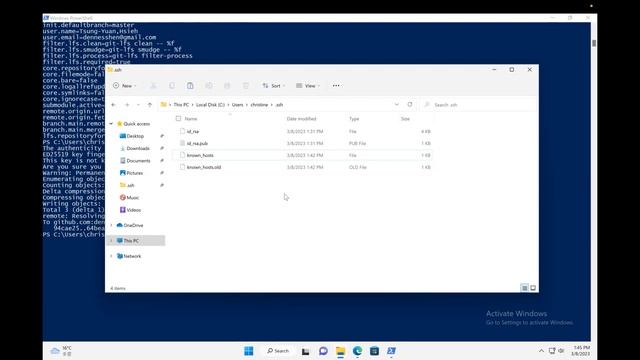This screenshot has width=640, height=360.
Task: Open Task View on the taskbar
Action: tap(306, 351)
